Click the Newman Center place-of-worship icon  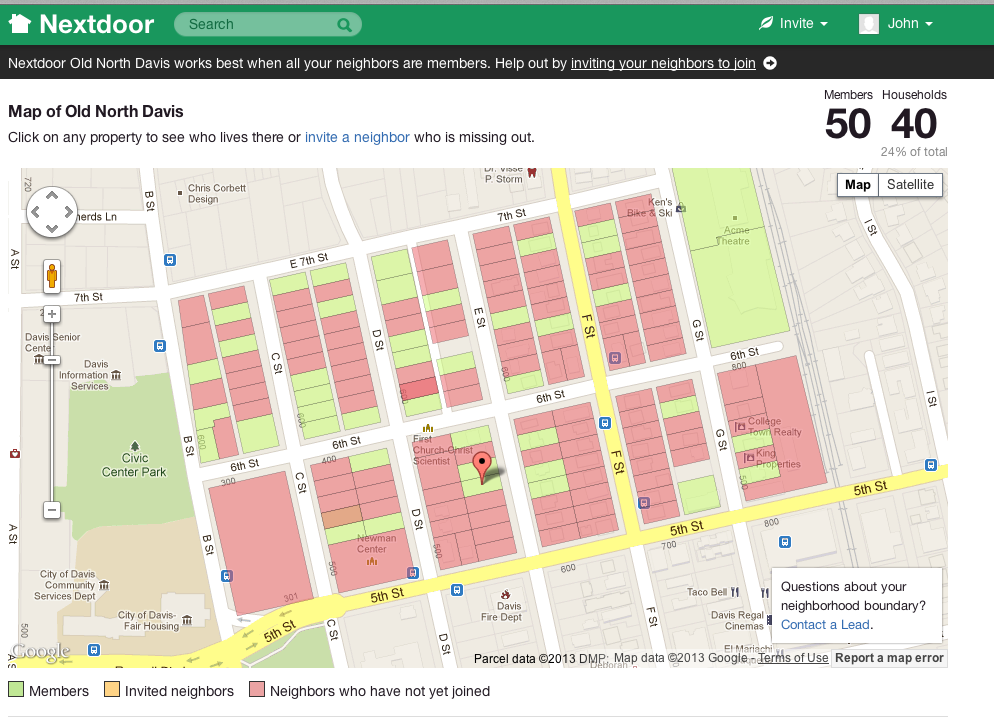(372, 561)
